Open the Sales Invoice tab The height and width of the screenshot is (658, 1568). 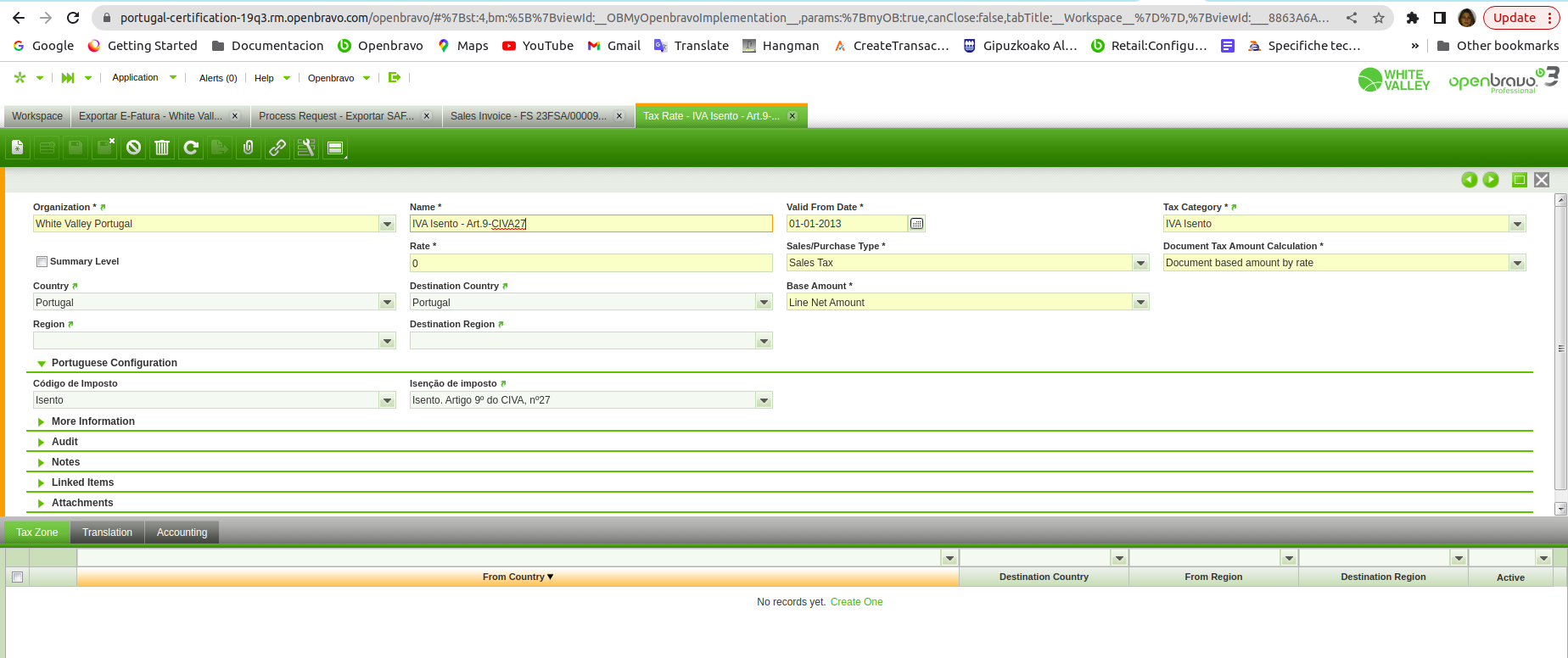point(528,116)
